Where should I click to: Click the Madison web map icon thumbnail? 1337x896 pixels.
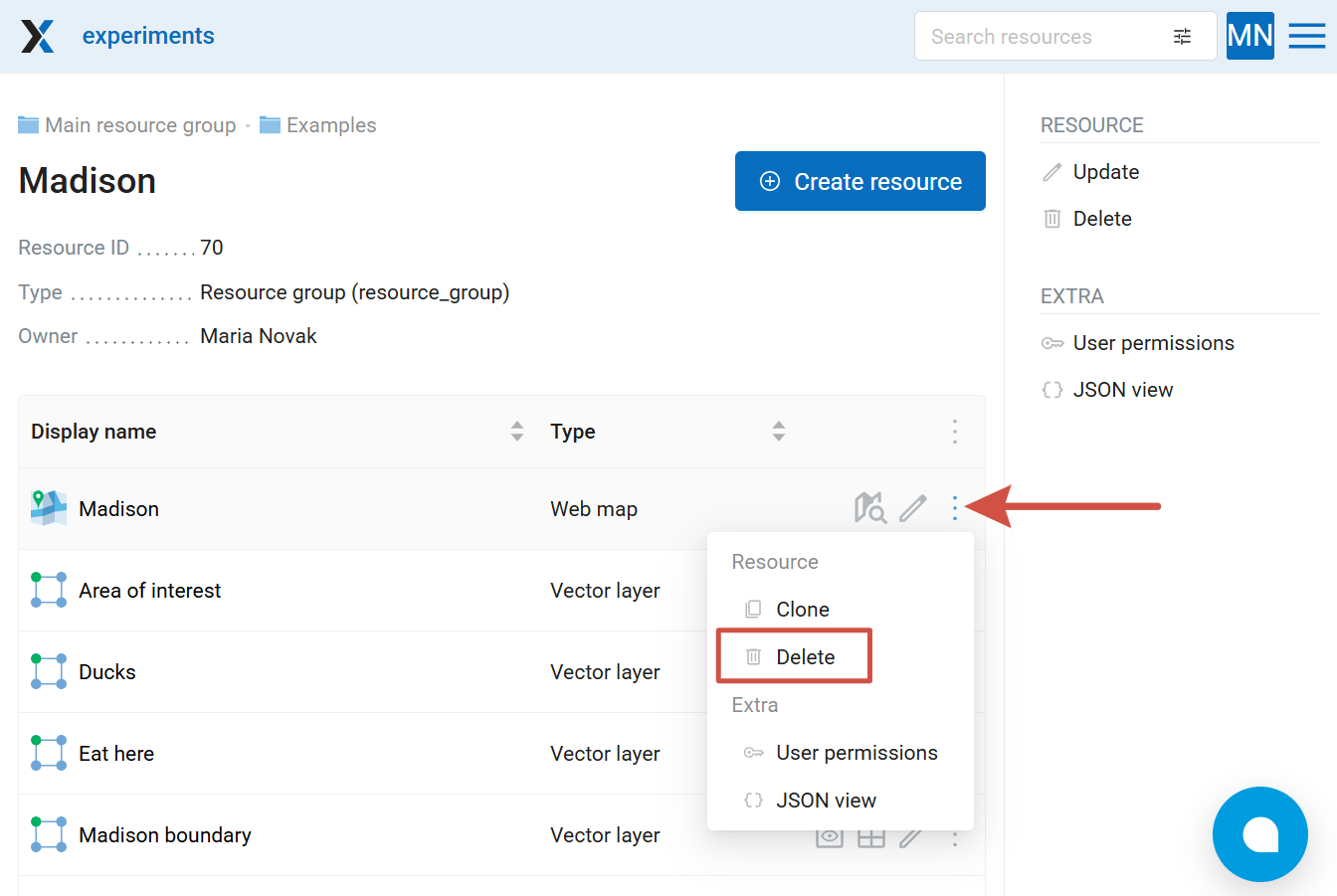[x=49, y=508]
